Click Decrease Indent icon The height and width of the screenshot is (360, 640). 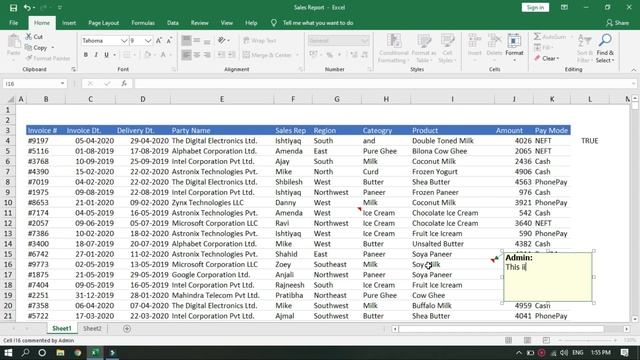[x=221, y=55]
